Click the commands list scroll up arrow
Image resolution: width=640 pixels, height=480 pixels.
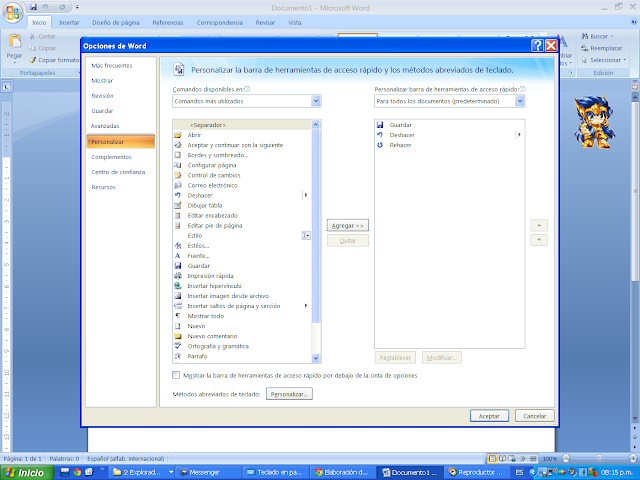pos(316,124)
